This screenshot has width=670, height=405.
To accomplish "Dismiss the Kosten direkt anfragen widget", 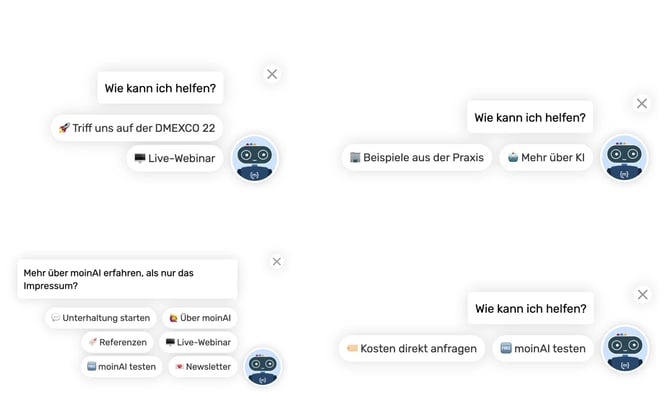I will [x=642, y=294].
